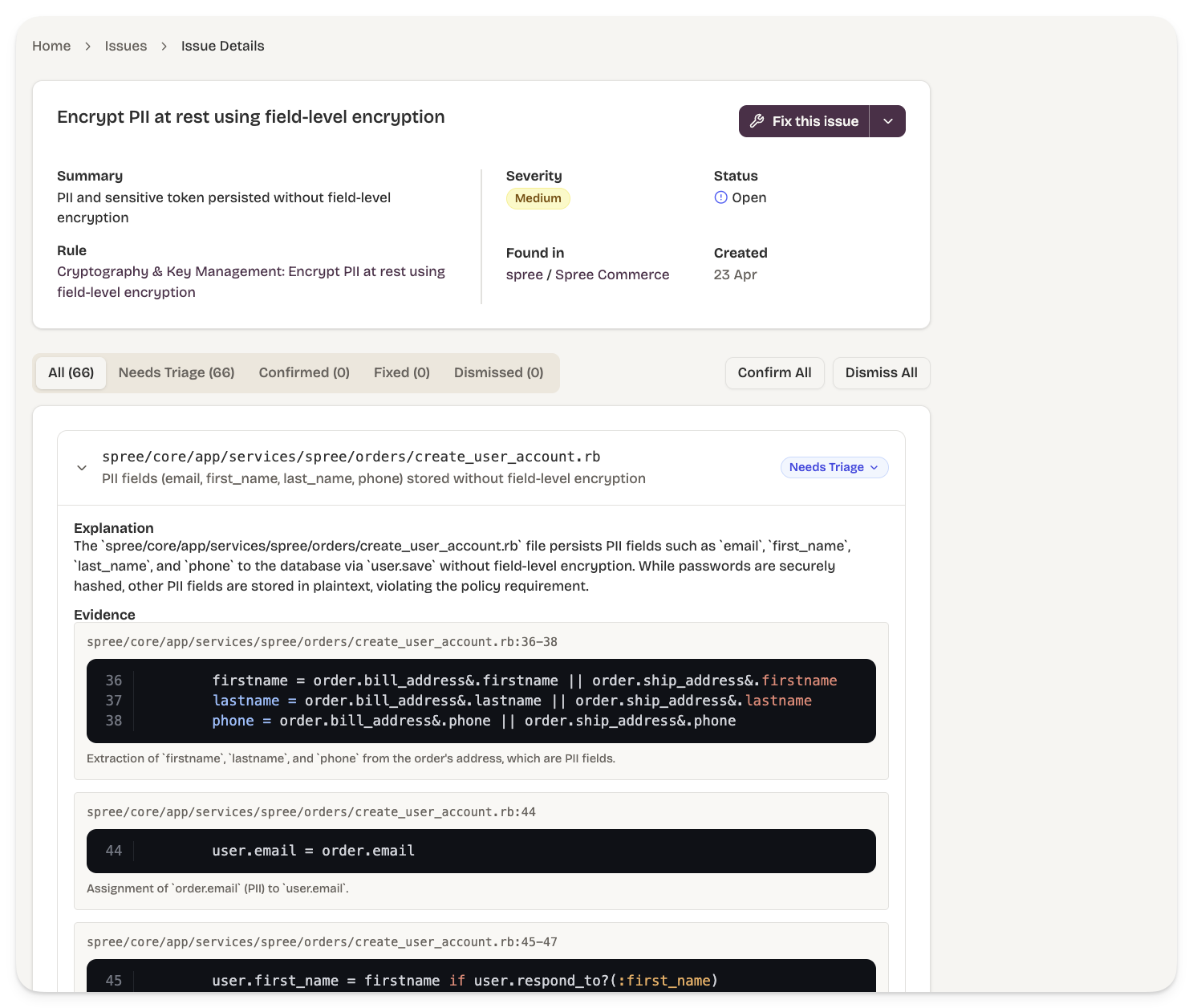Image resolution: width=1193 pixels, height=1008 pixels.
Task: Go to Issues in the breadcrumb
Action: click(x=126, y=46)
